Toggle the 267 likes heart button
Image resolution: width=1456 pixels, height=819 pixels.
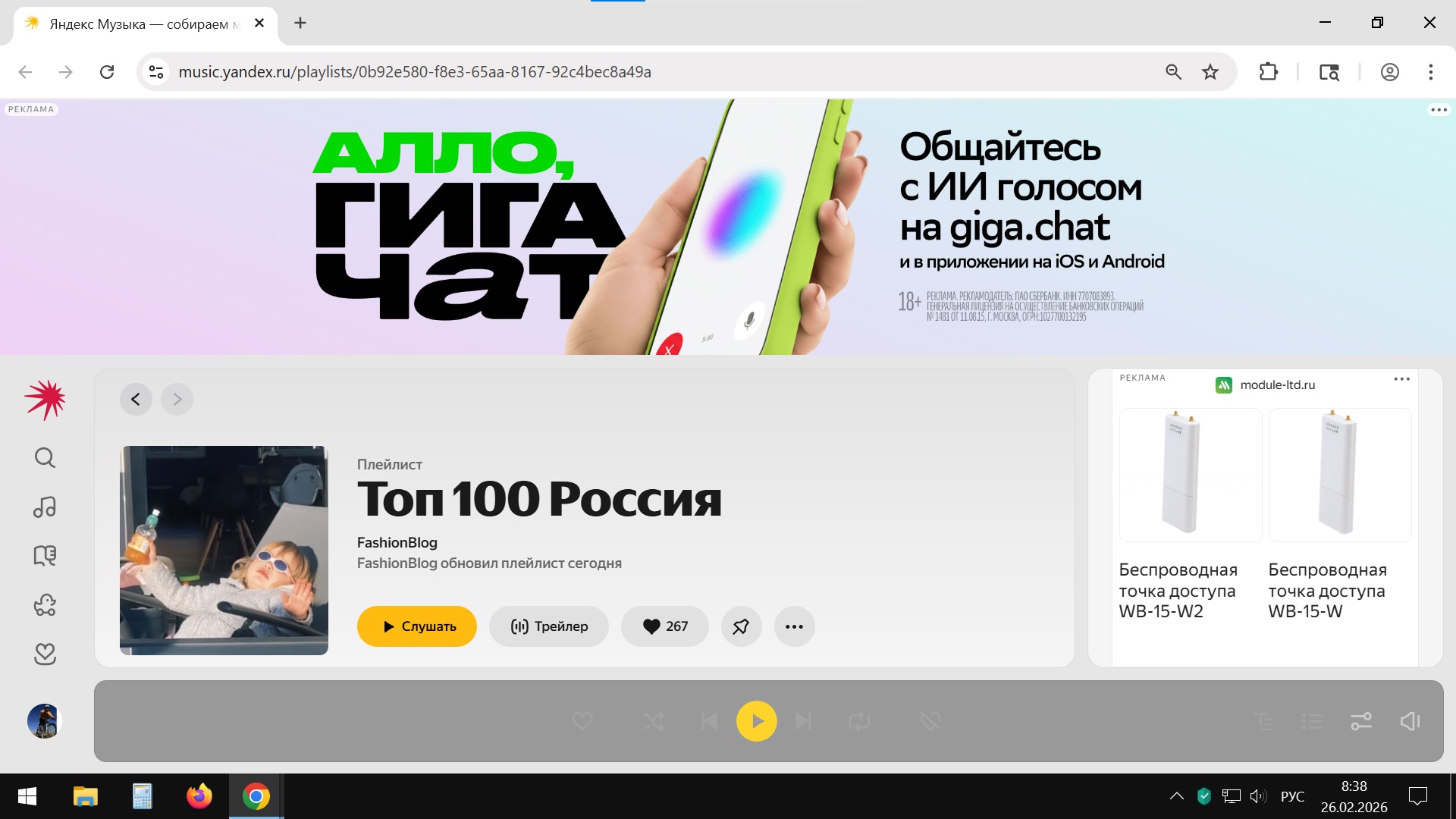(x=664, y=626)
